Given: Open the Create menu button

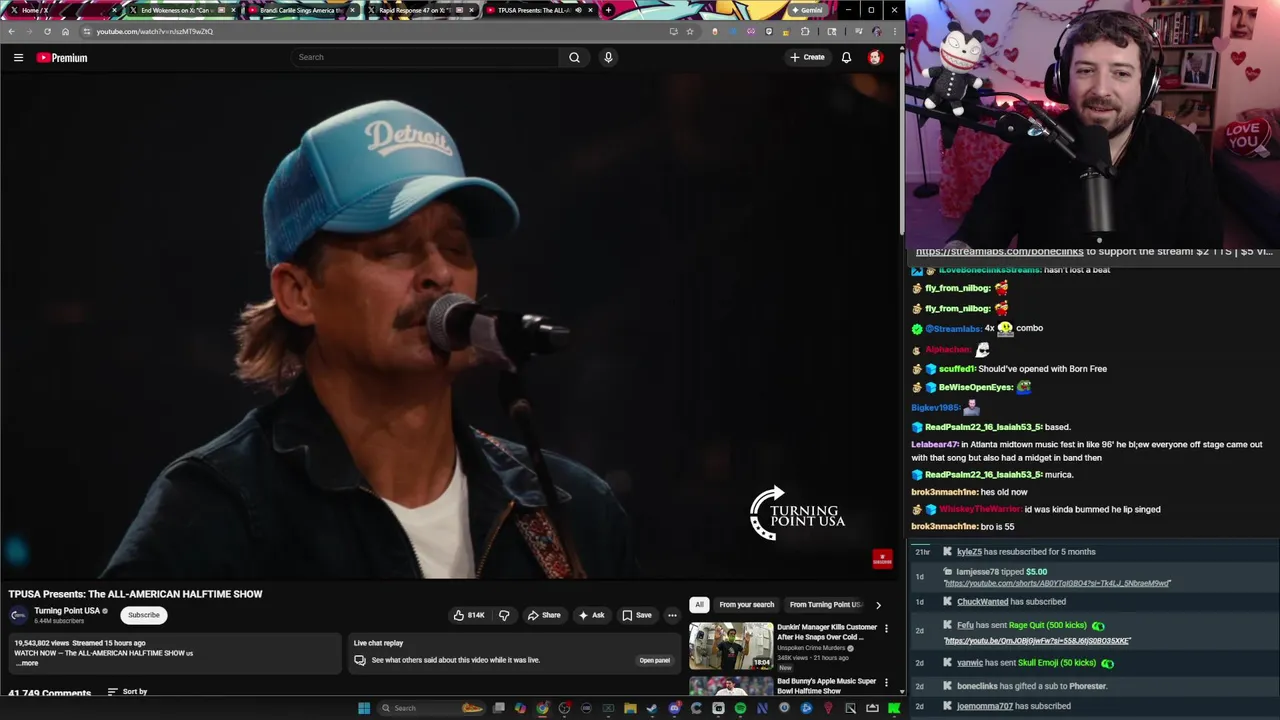Looking at the screenshot, I should pos(807,57).
